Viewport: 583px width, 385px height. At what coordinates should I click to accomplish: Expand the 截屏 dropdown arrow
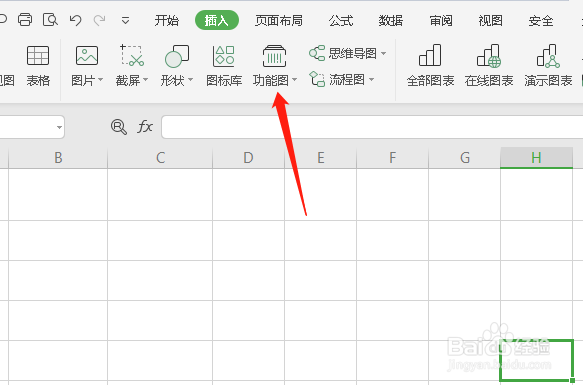pyautogui.click(x=145, y=80)
